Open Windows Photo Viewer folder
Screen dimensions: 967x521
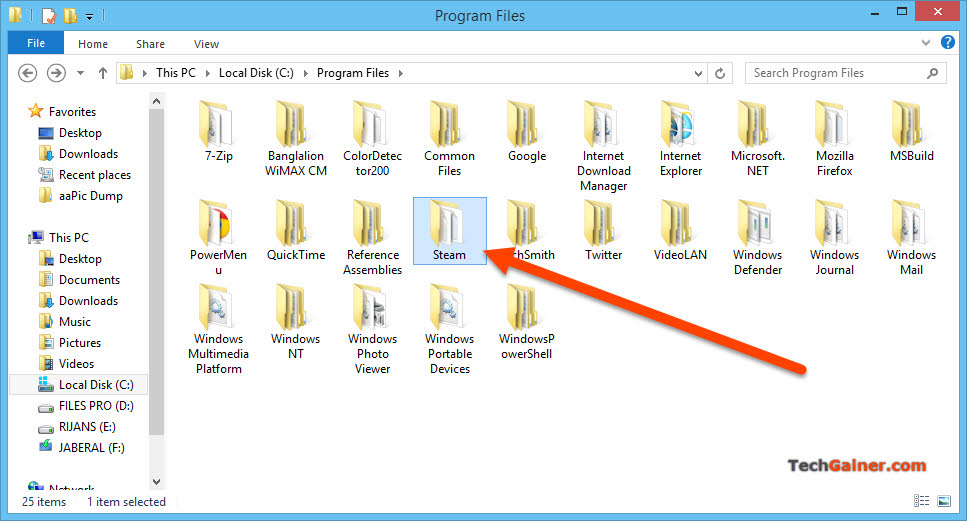coord(372,329)
